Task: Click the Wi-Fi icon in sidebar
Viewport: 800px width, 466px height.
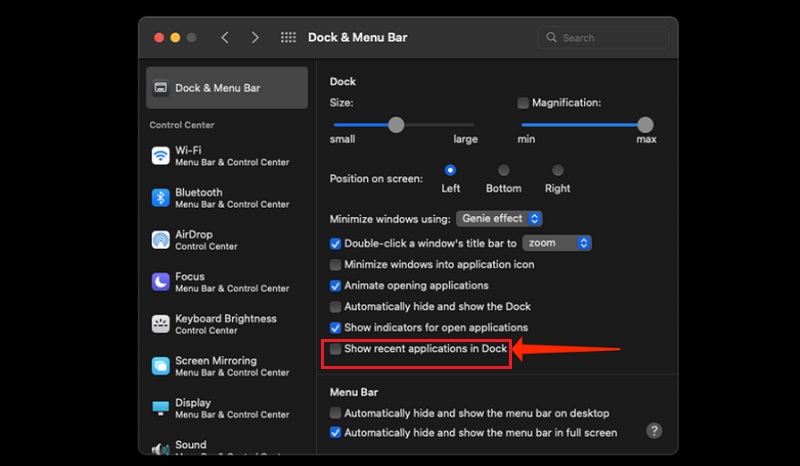Action: coord(160,156)
